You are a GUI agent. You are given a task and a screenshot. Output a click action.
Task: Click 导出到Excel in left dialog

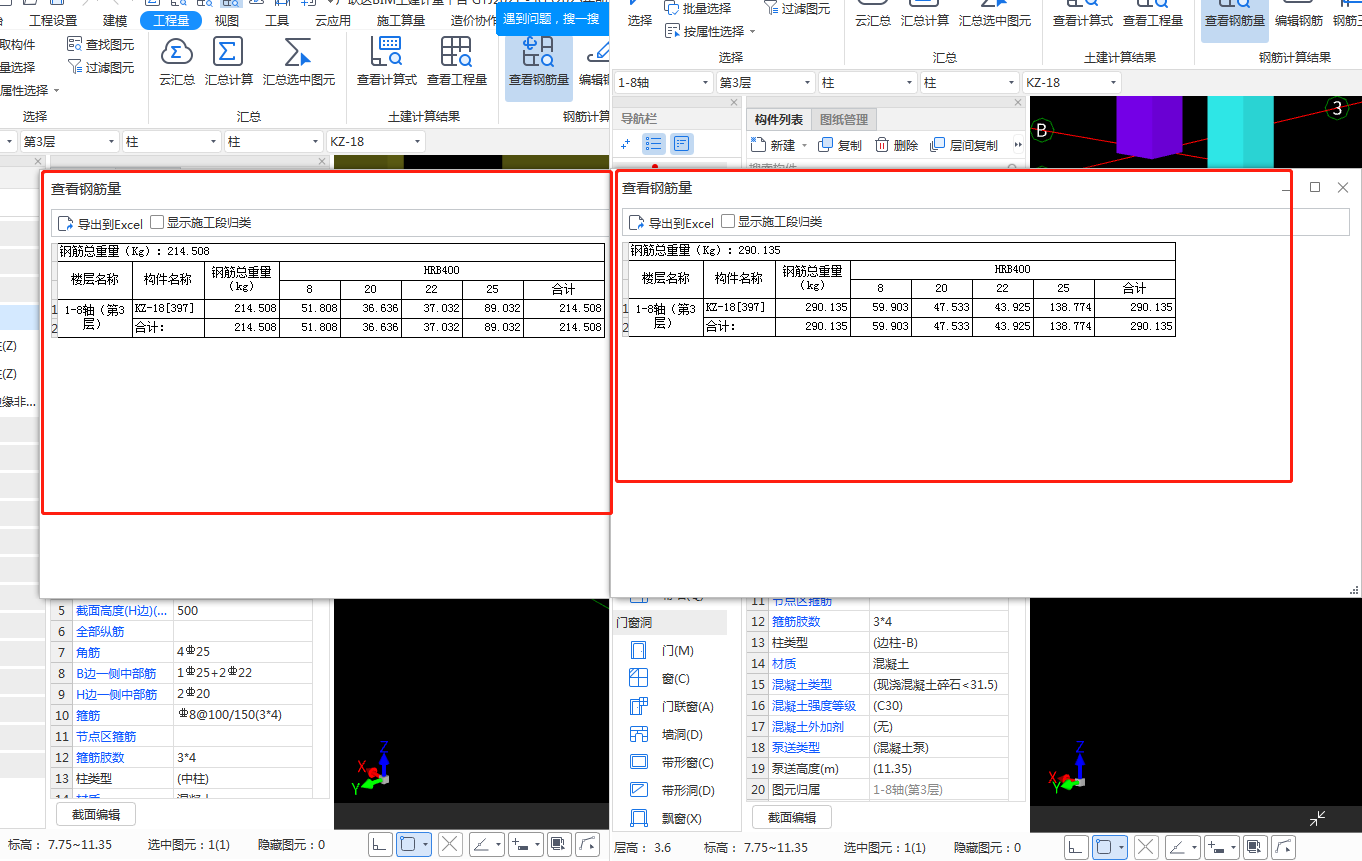coord(100,224)
